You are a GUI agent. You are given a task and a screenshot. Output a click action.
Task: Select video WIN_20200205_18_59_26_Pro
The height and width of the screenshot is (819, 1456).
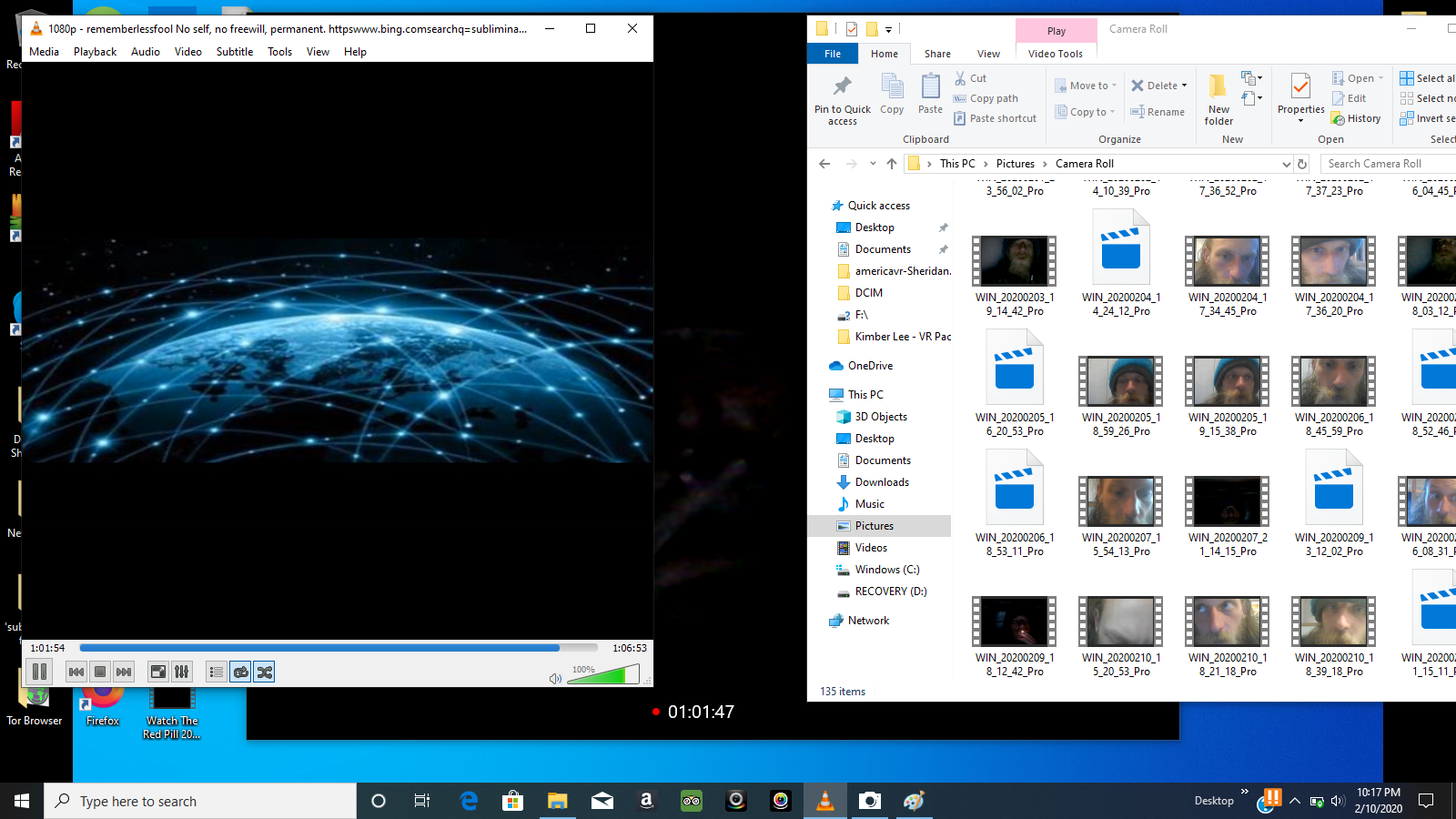(x=1121, y=397)
